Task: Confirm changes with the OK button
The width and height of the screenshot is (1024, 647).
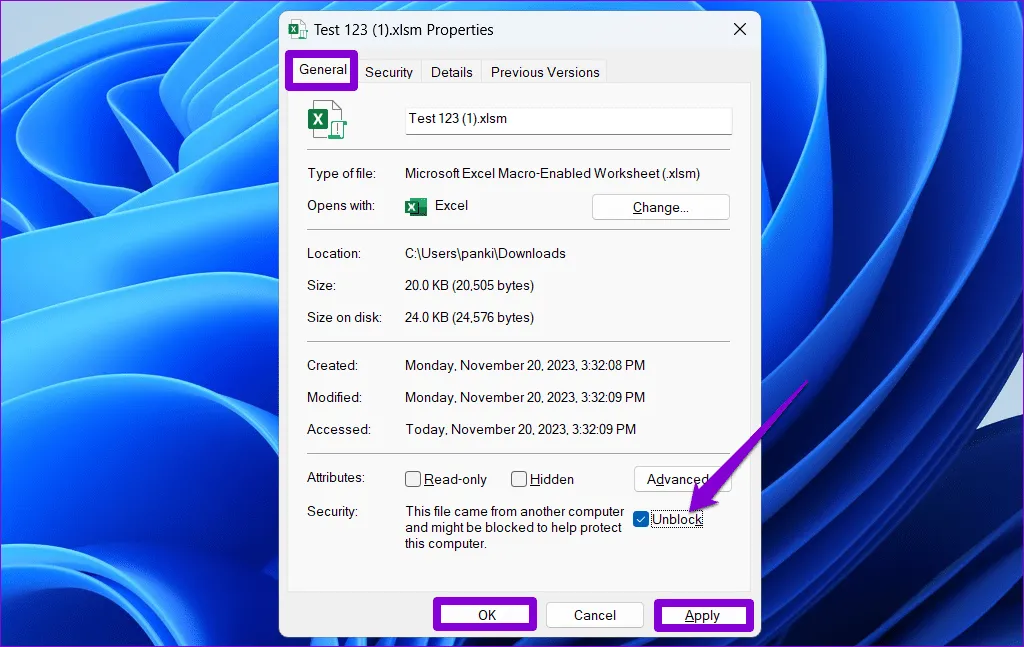Action: click(x=486, y=615)
